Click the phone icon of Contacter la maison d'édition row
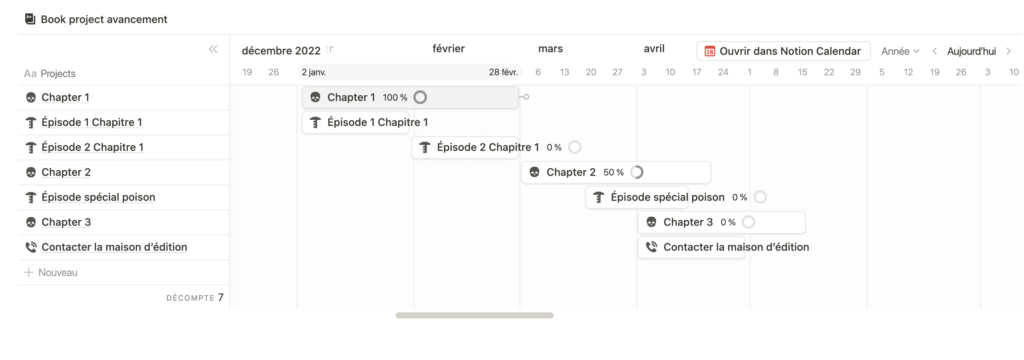The image size is (1024, 360). coord(30,247)
